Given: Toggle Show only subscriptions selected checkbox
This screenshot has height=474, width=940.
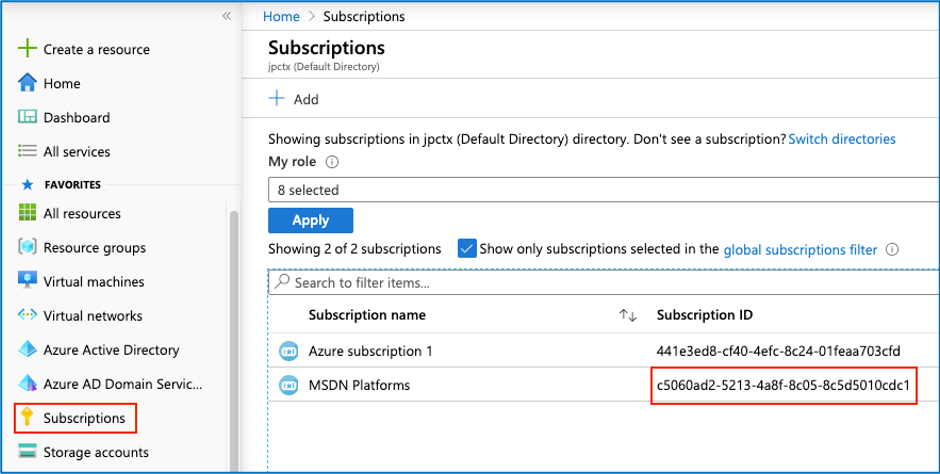Looking at the screenshot, I should click(466, 249).
